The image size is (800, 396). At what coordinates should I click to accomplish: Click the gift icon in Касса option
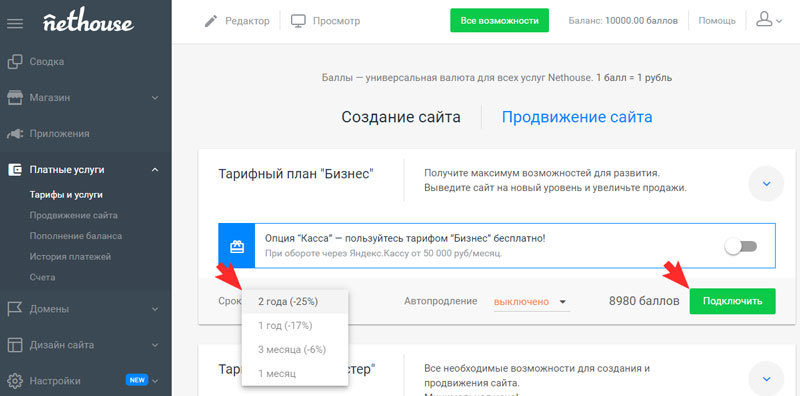tap(236, 246)
